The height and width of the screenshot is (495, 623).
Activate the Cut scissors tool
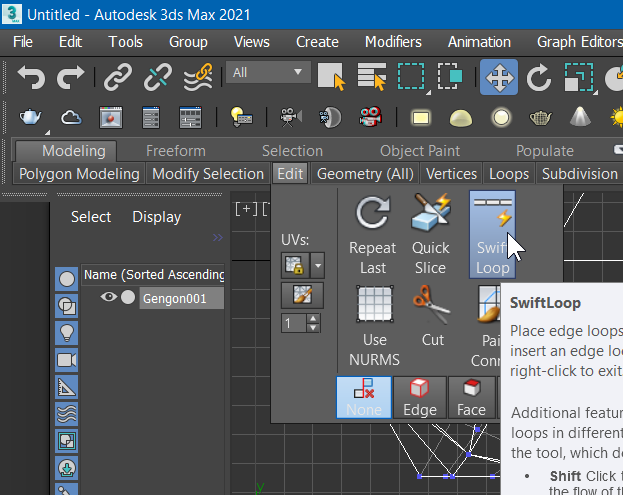[432, 317]
